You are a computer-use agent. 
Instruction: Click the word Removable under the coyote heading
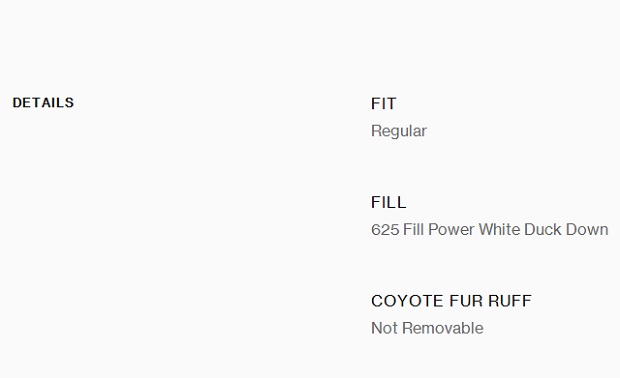click(x=443, y=328)
